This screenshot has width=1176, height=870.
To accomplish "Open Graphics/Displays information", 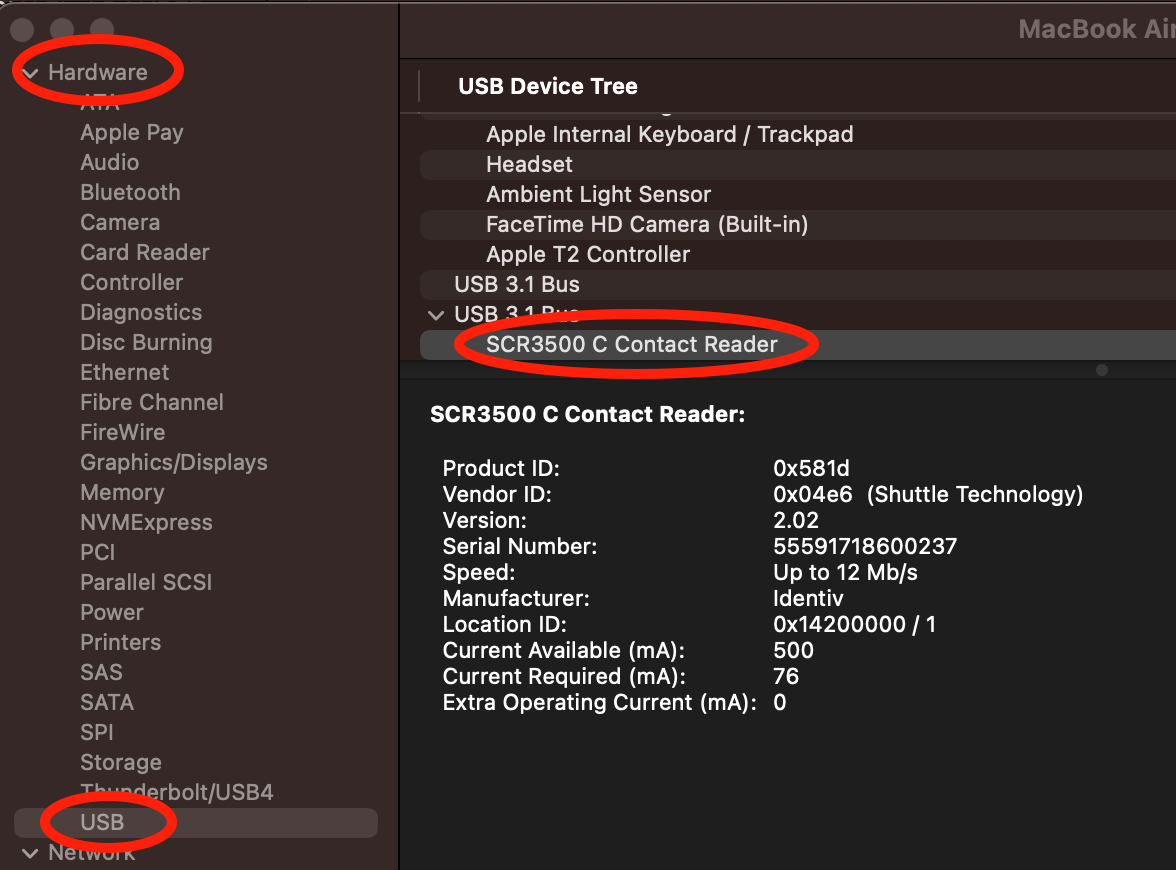I will coord(174,462).
